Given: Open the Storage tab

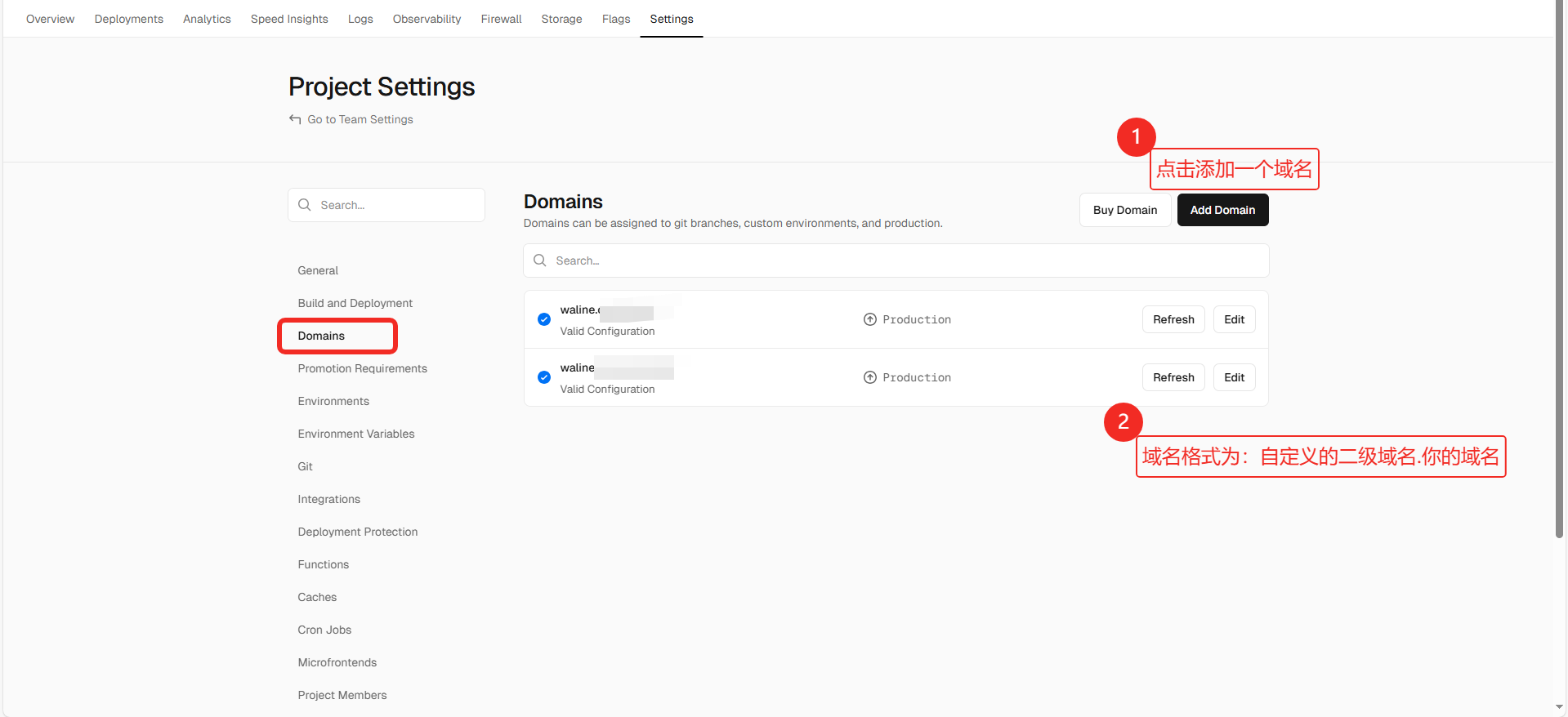Looking at the screenshot, I should pyautogui.click(x=561, y=19).
